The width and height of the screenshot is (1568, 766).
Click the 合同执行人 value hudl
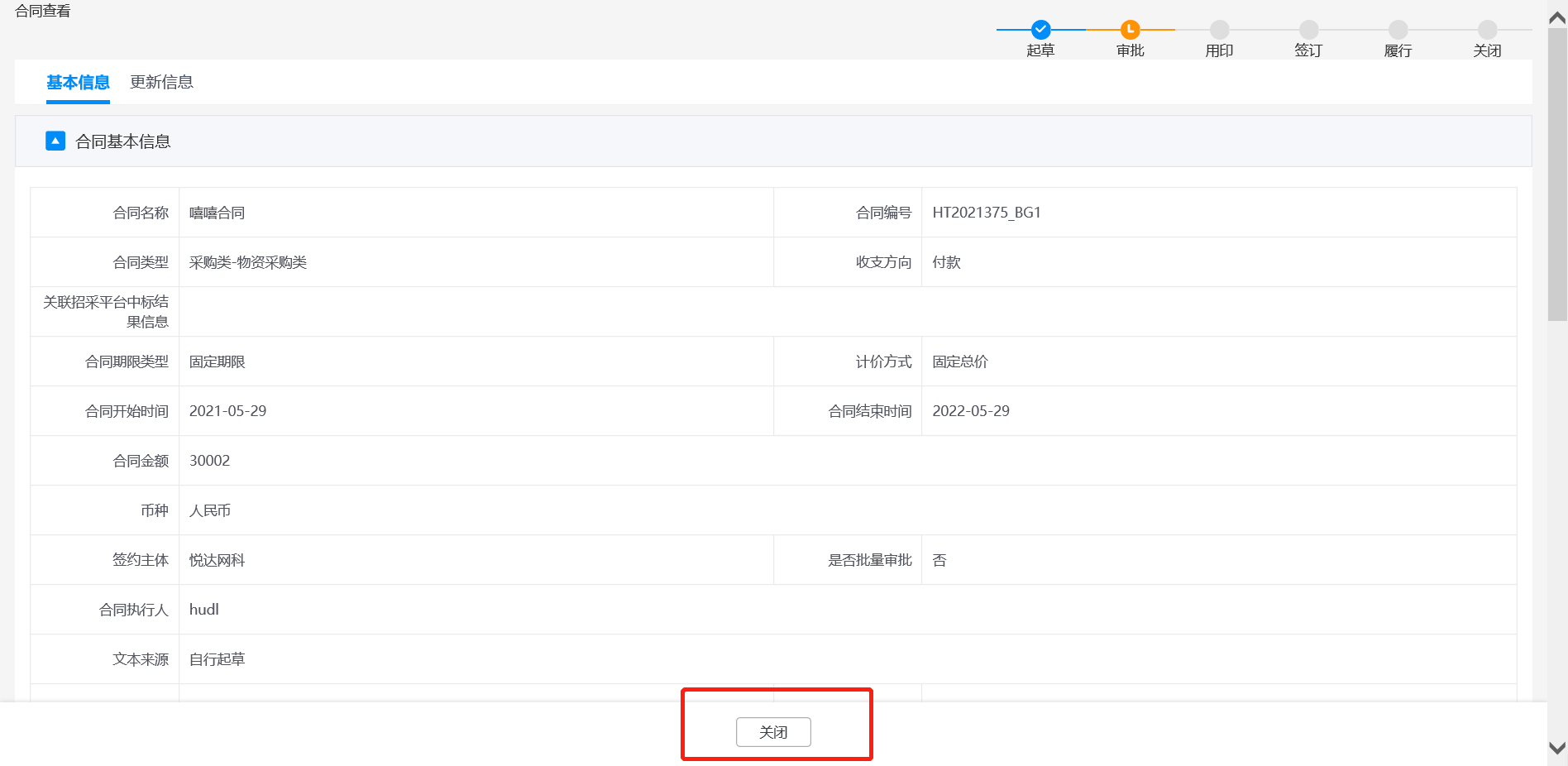(203, 610)
